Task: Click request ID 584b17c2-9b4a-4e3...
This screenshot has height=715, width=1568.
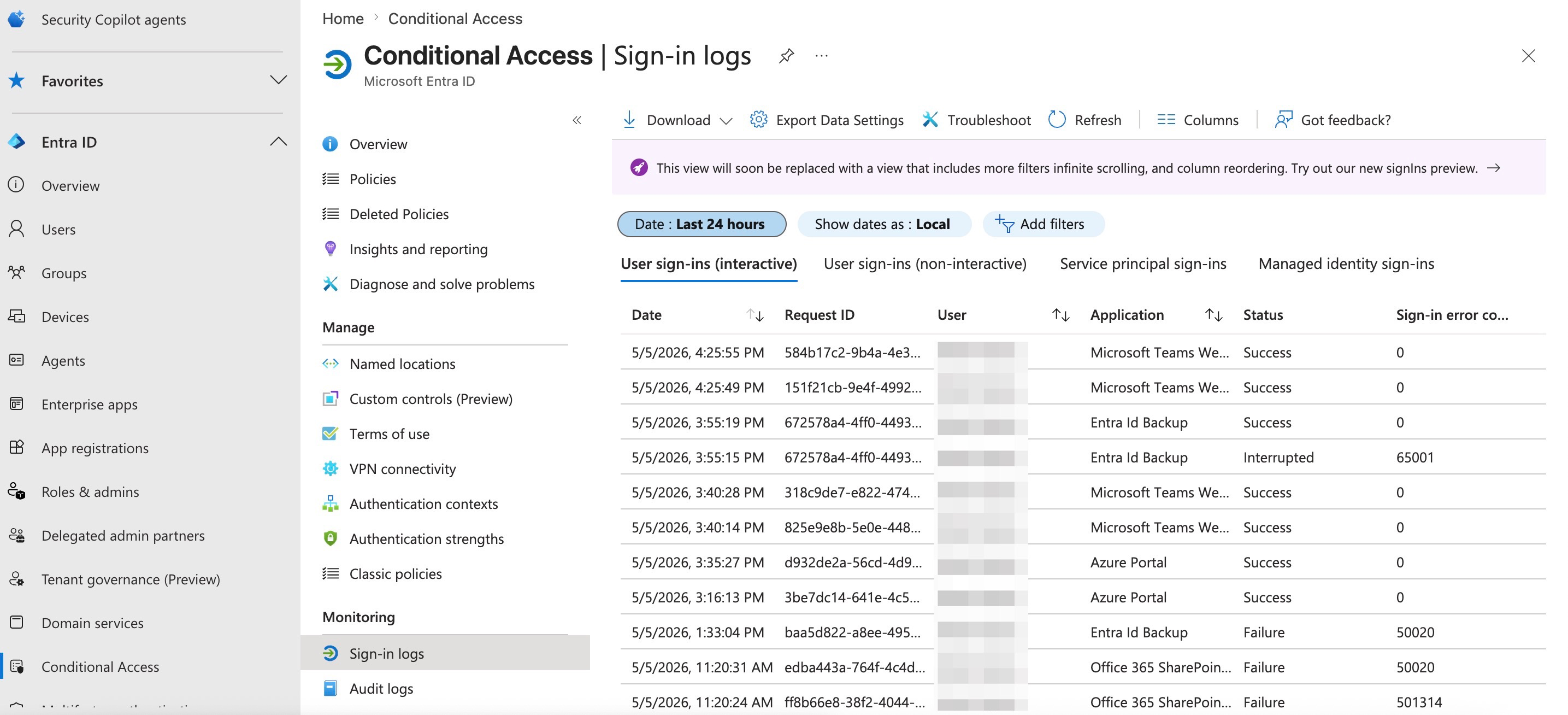Action: pos(852,353)
